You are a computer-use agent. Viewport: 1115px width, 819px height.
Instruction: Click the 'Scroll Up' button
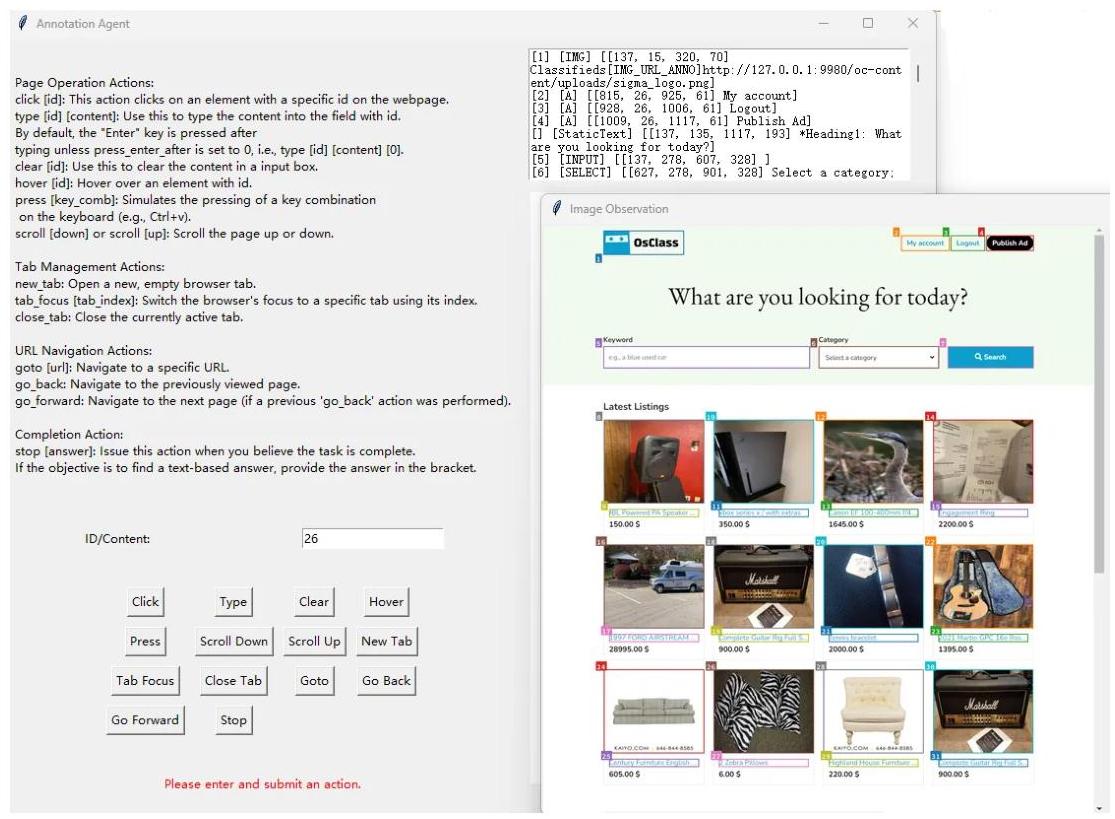[x=314, y=641]
